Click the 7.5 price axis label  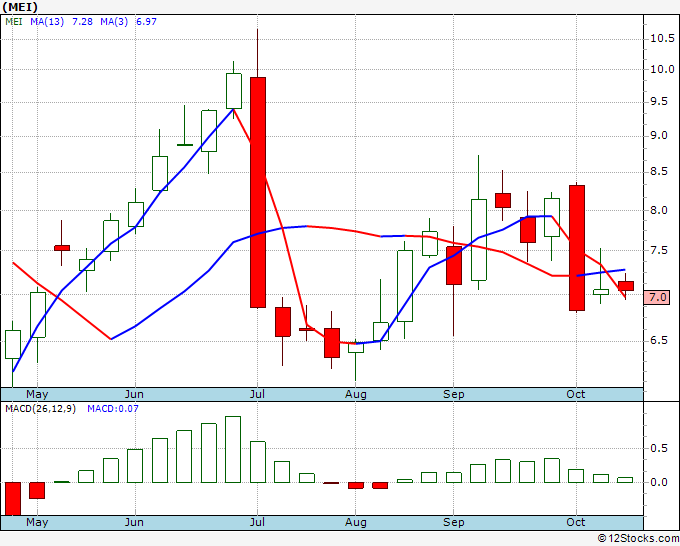(x=659, y=250)
